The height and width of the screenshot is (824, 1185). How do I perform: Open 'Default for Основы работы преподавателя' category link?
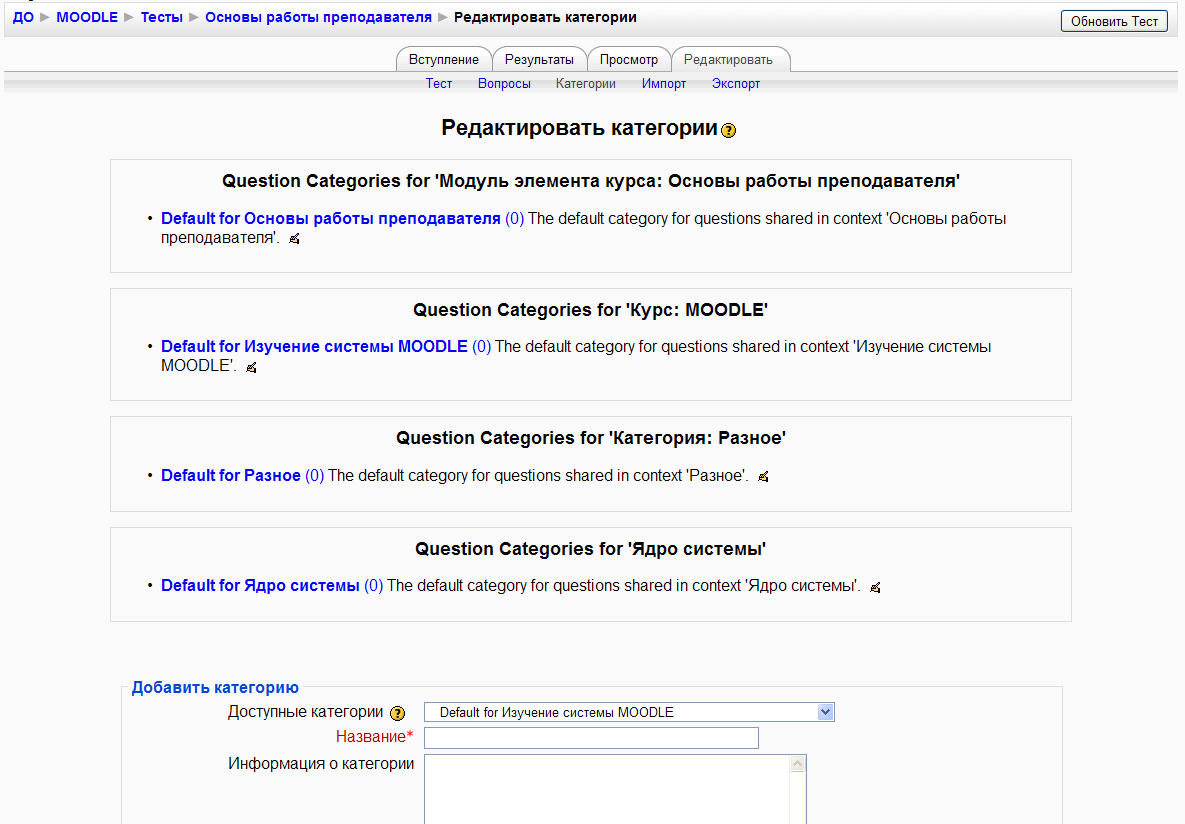pos(330,218)
